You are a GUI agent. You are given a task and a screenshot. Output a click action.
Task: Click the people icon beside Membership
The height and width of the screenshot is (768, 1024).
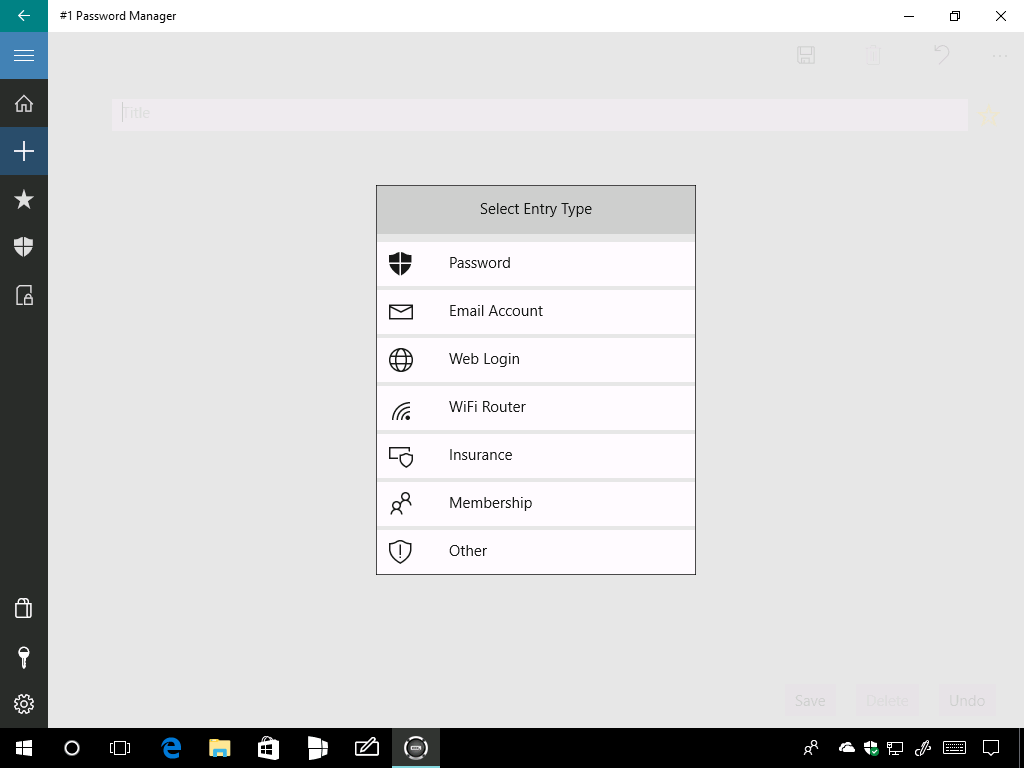click(x=400, y=504)
